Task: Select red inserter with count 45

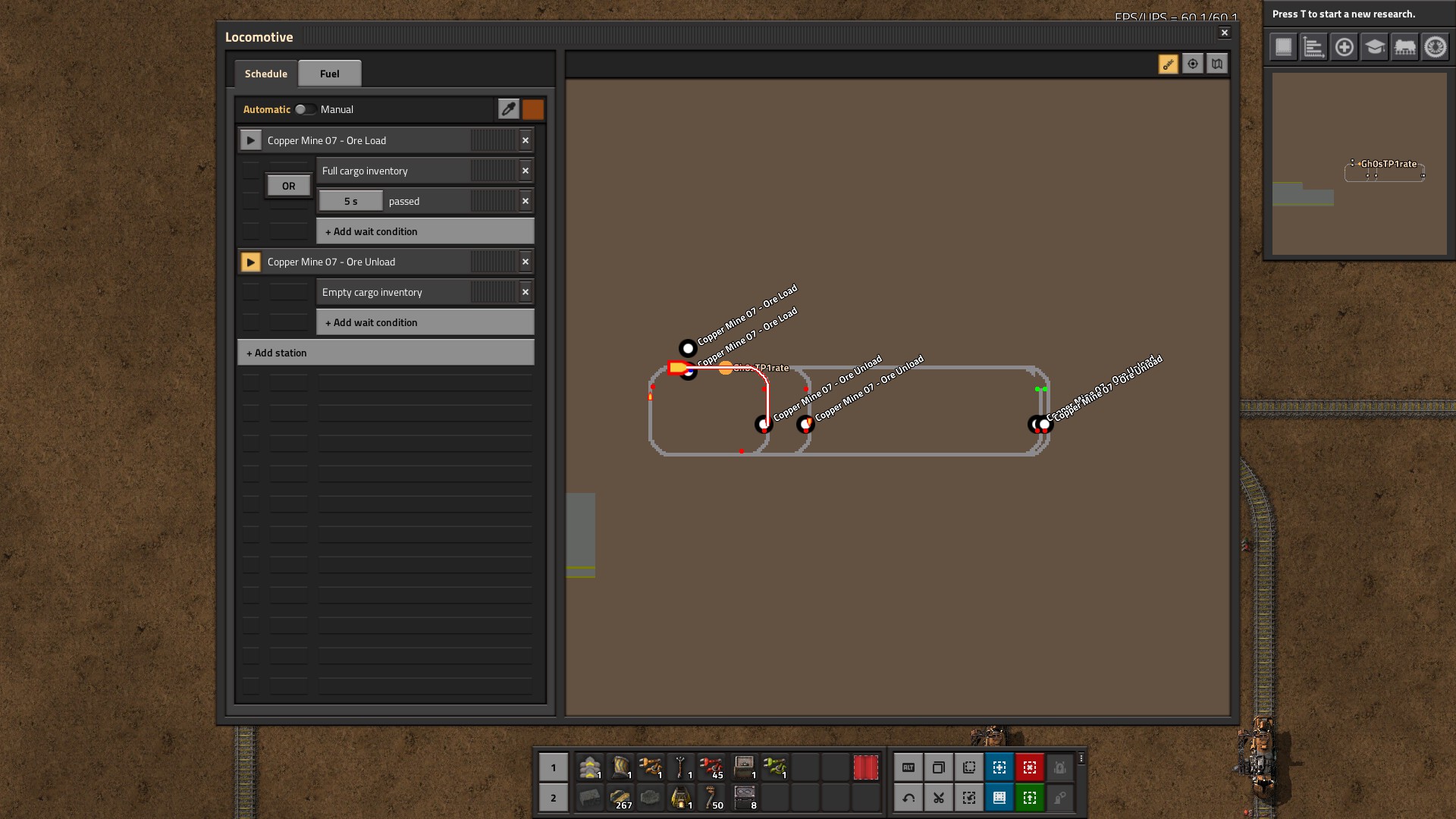Action: pyautogui.click(x=711, y=767)
